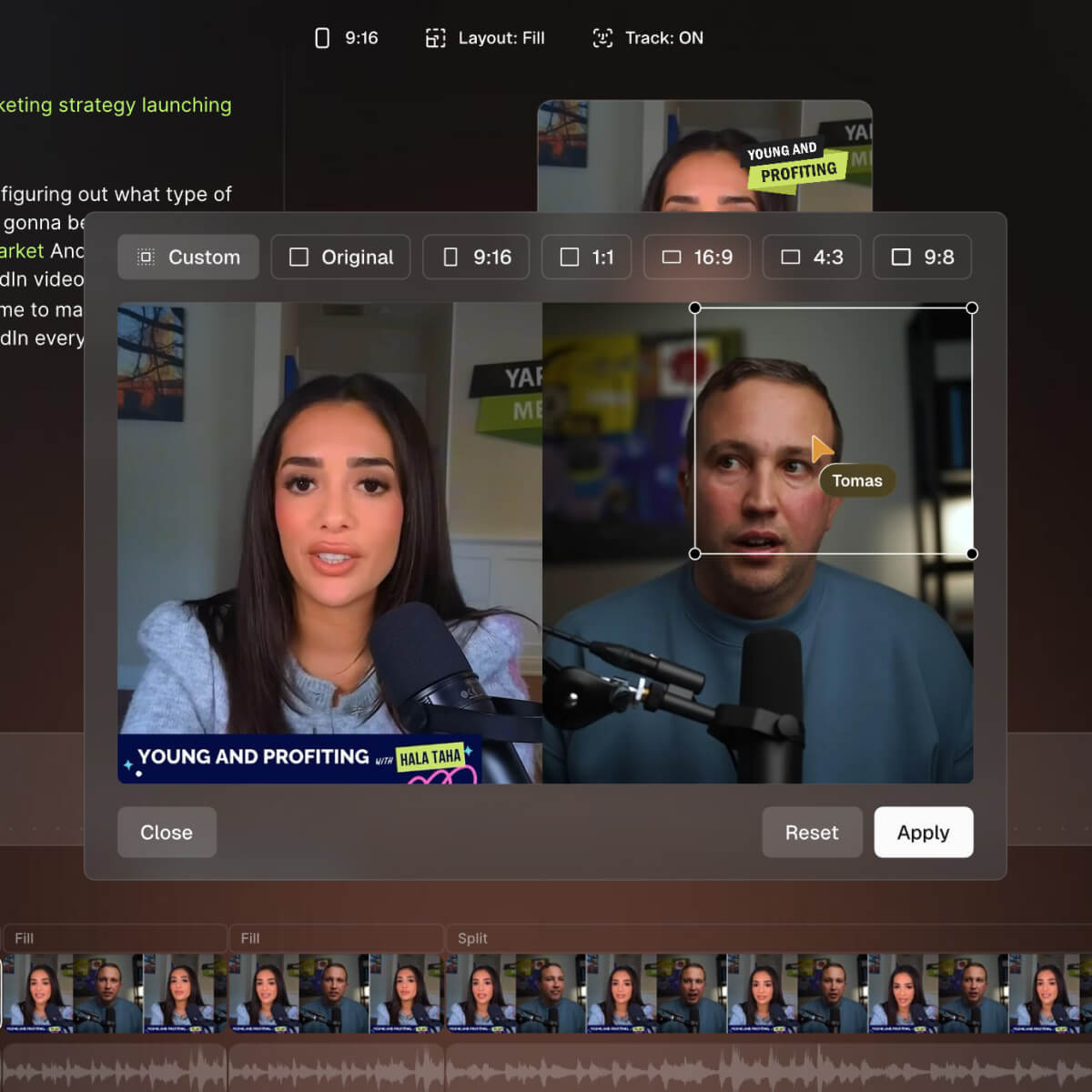Select the Custom crop preset
The image size is (1092, 1092).
188,258
